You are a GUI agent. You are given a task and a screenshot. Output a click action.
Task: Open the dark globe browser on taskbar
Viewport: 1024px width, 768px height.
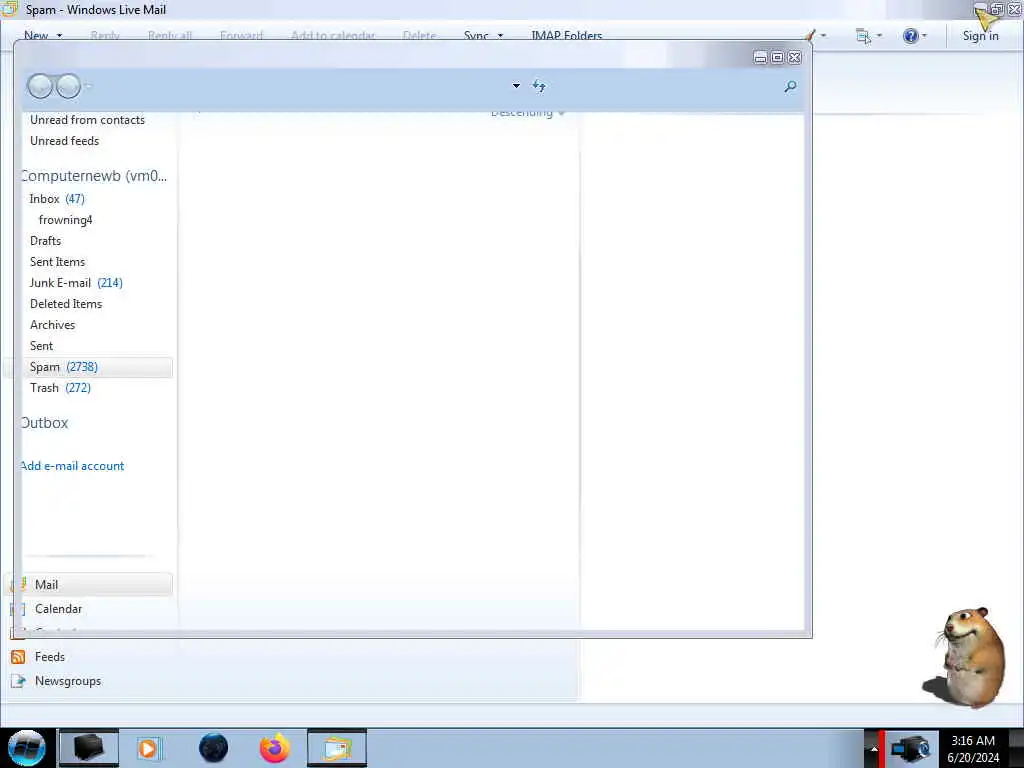coord(214,748)
